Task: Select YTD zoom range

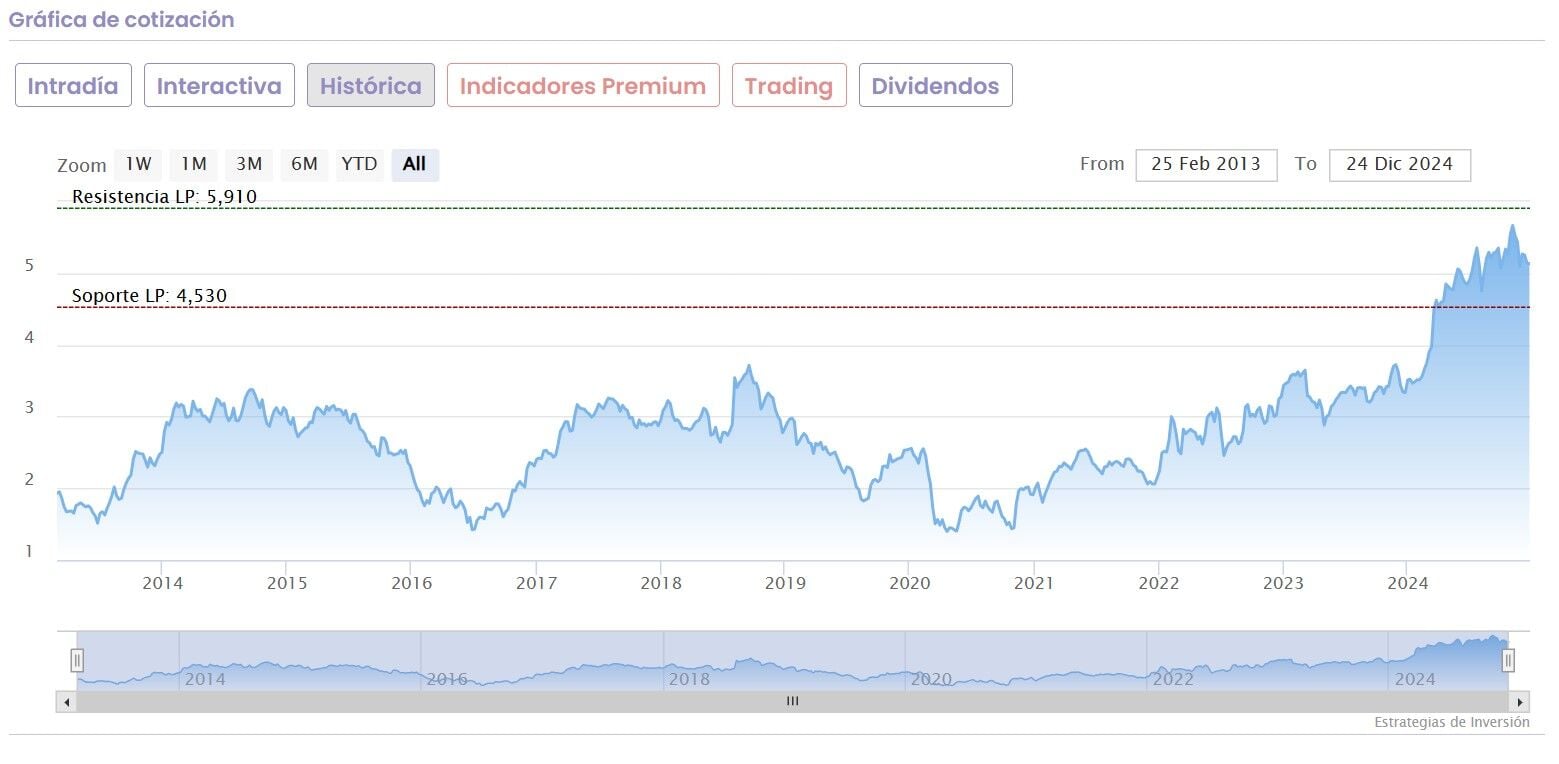Action: tap(359, 164)
